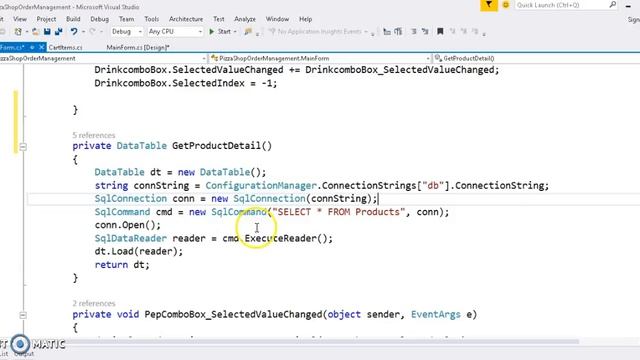This screenshot has width=640, height=360.
Task: Open the Architecture menu
Action: (186, 19)
